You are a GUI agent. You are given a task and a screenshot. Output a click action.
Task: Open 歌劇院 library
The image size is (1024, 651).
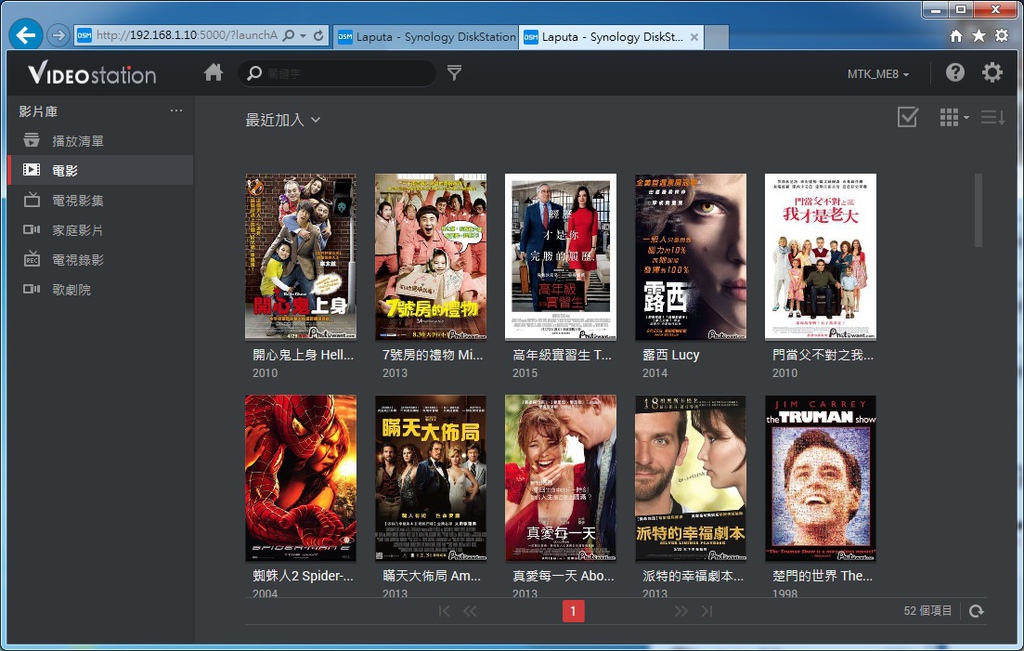pyautogui.click(x=101, y=289)
